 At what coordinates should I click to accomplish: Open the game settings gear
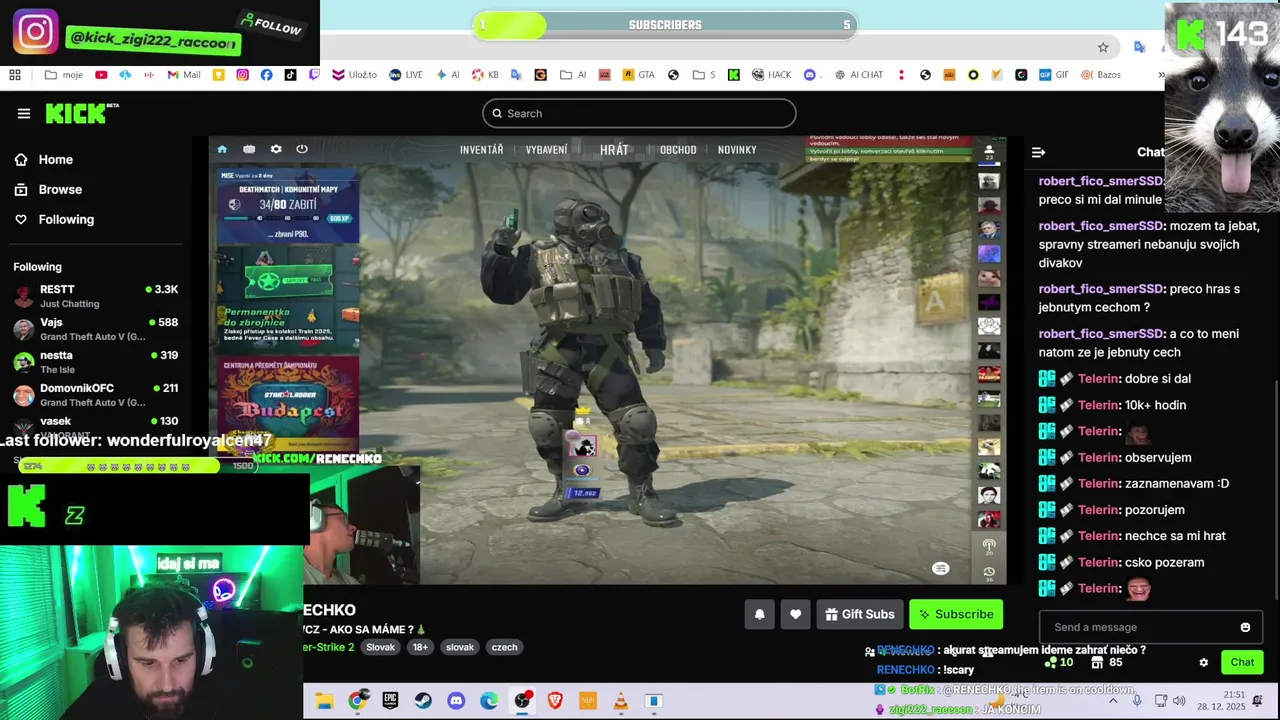[276, 149]
